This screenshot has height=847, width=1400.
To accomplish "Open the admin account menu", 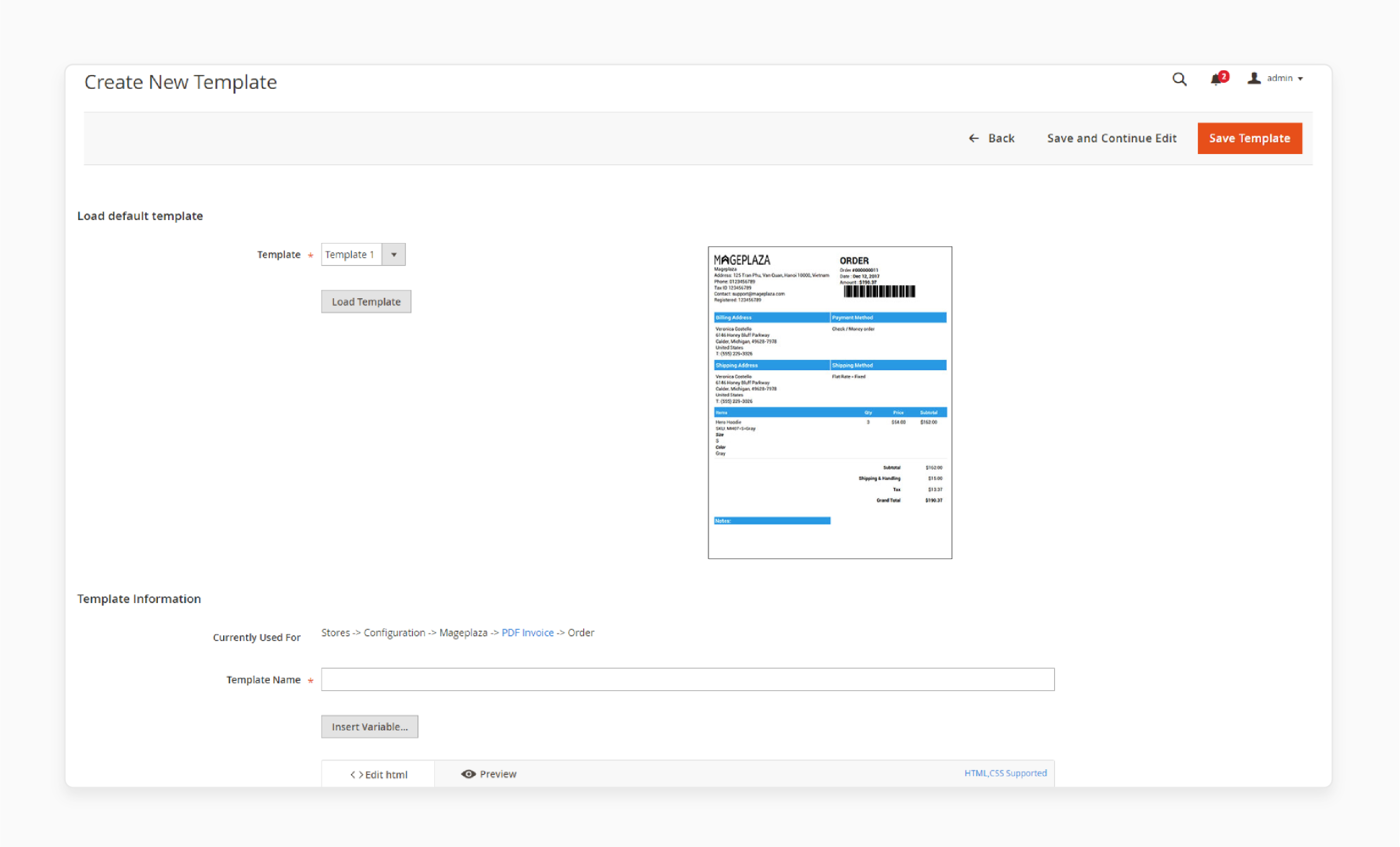I will click(x=1275, y=79).
